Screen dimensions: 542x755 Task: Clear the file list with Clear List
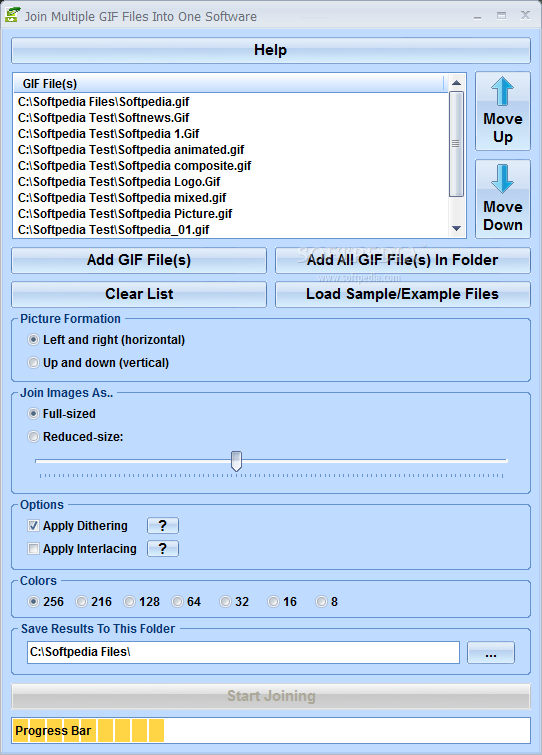(139, 294)
